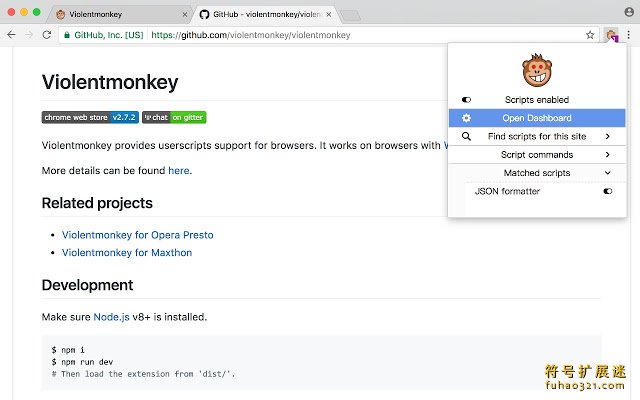Click the GitHub favicon on second tab
640x400 pixels.
coord(204,14)
